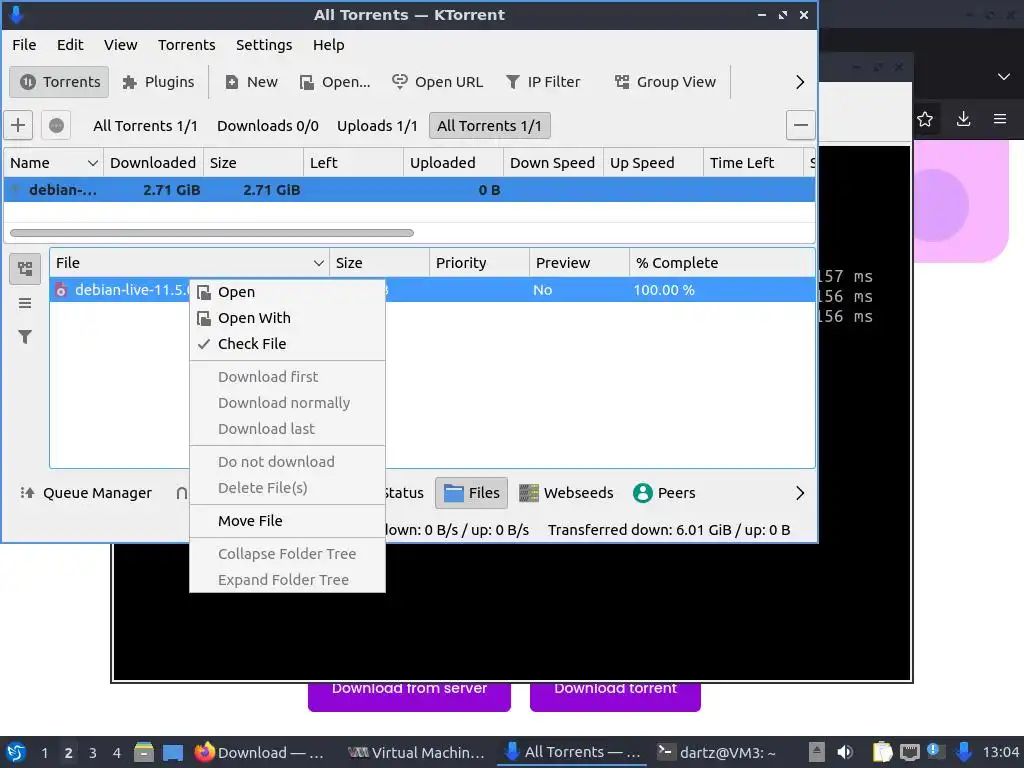This screenshot has height=768, width=1024.
Task: Toggle Group View in toolbar
Action: [665, 82]
